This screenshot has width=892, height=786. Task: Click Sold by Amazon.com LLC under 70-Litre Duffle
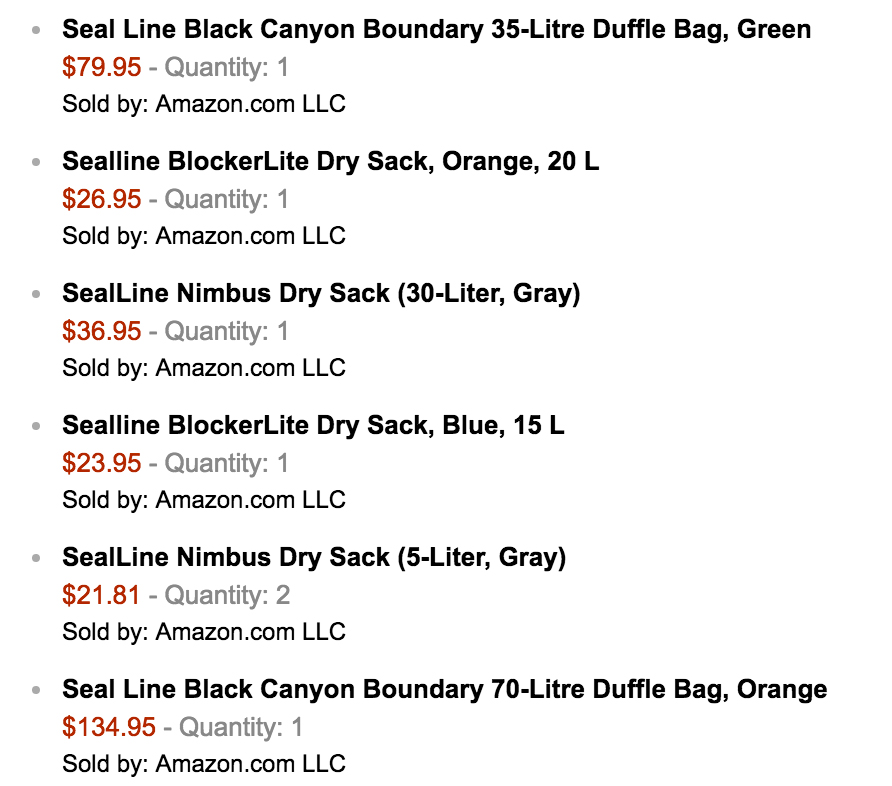pyautogui.click(x=204, y=764)
